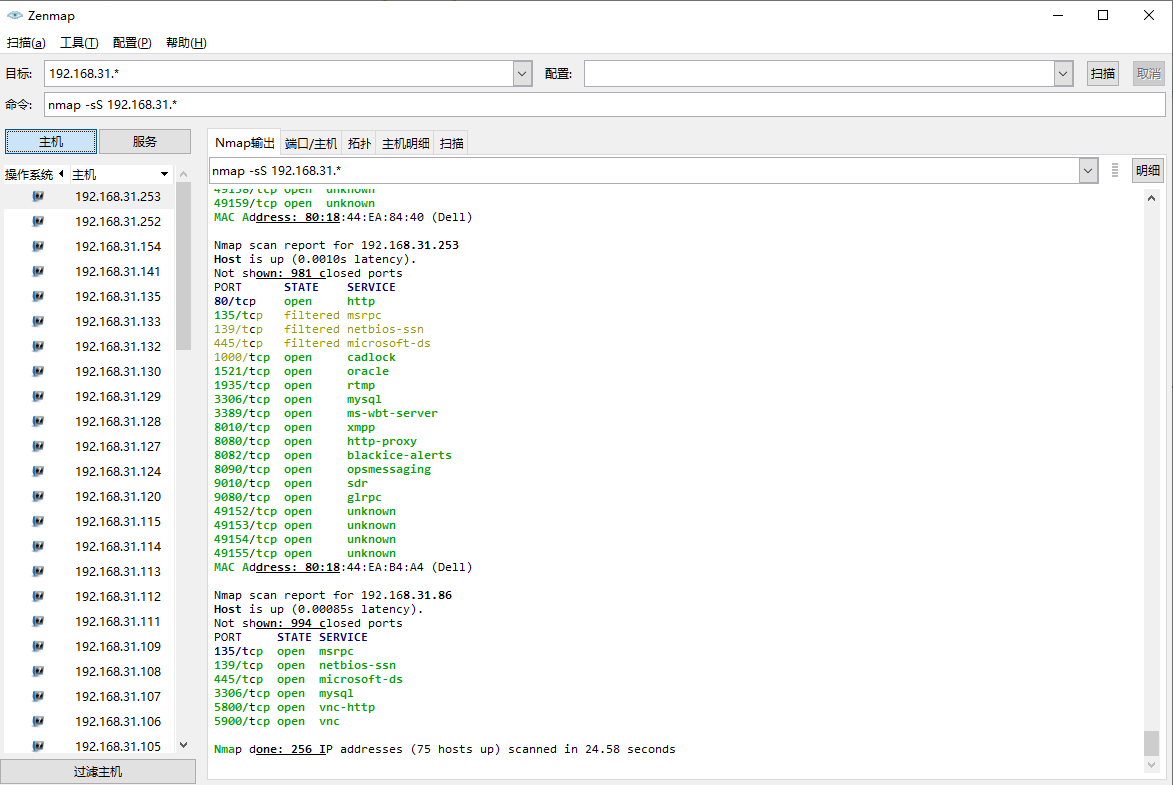Switch to the 拓扑 topology tab
This screenshot has width=1173, height=785.
pyautogui.click(x=359, y=143)
